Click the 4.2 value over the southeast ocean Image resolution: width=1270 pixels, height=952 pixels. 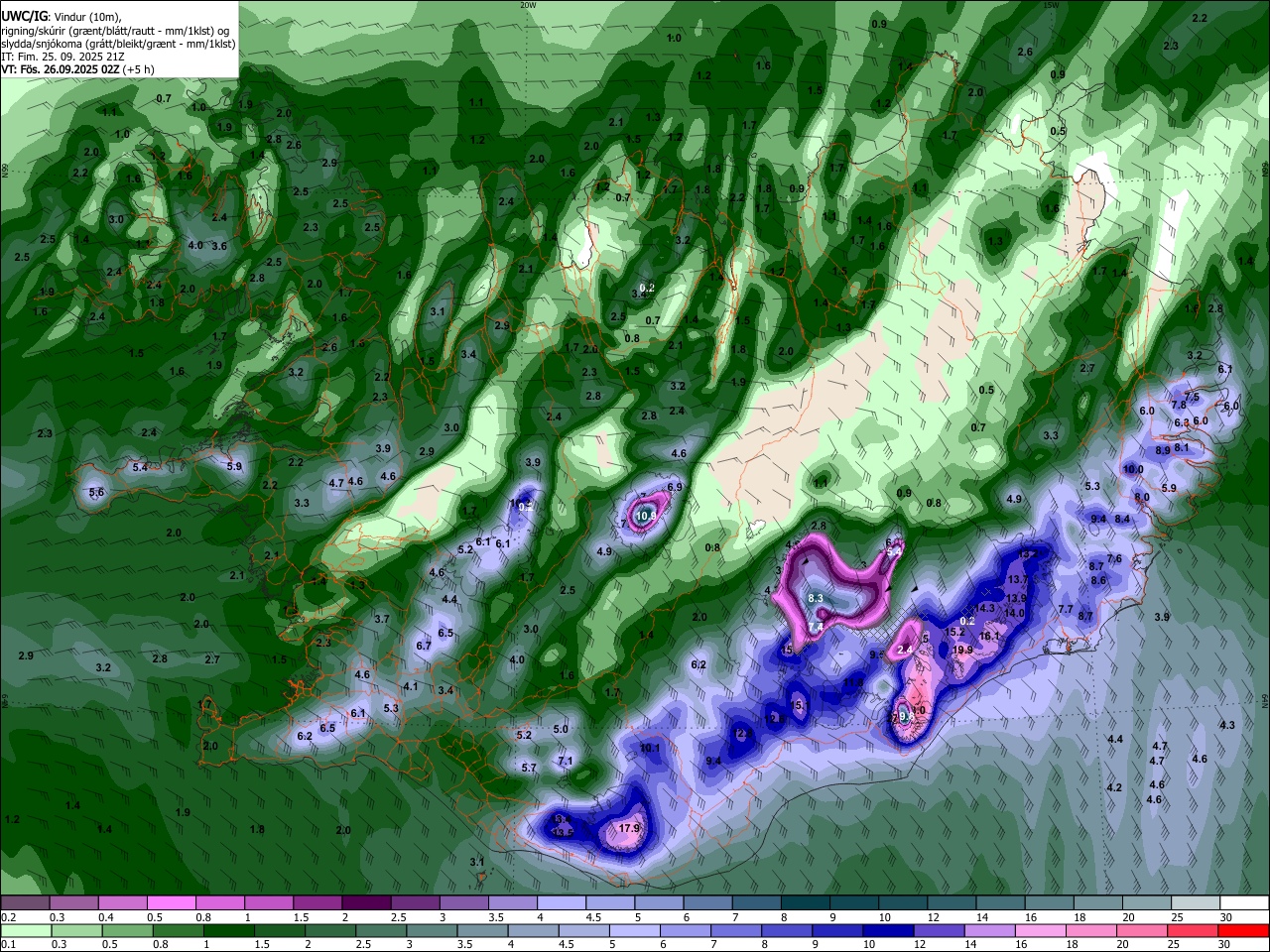coord(1114,787)
